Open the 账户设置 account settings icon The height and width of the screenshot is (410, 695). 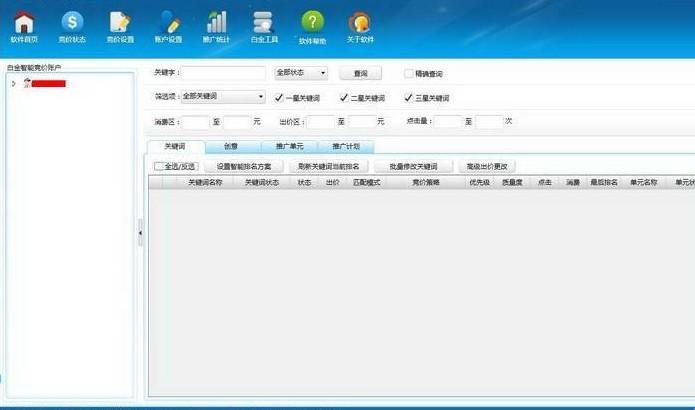(168, 26)
